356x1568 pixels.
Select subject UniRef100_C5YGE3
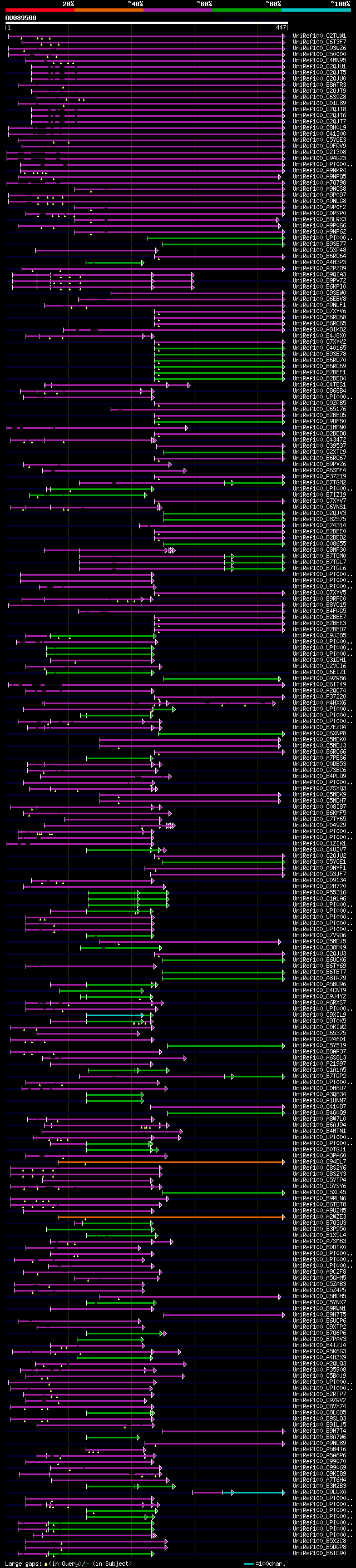319,140
